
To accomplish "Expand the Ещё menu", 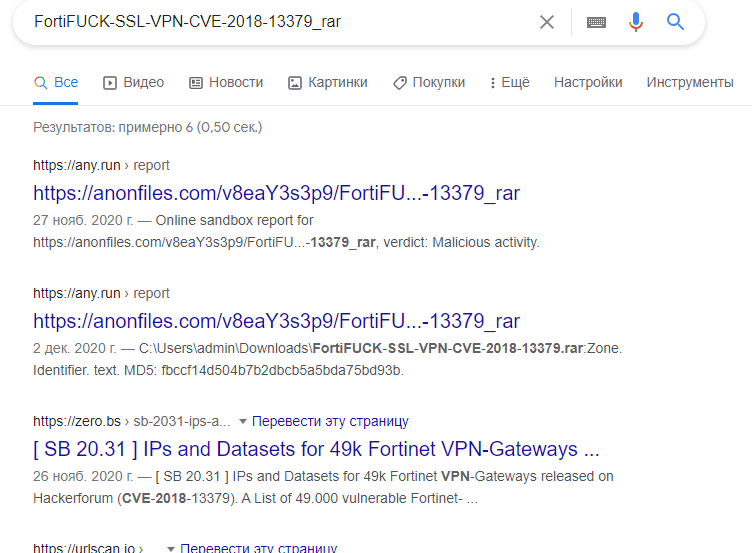I will click(509, 82).
